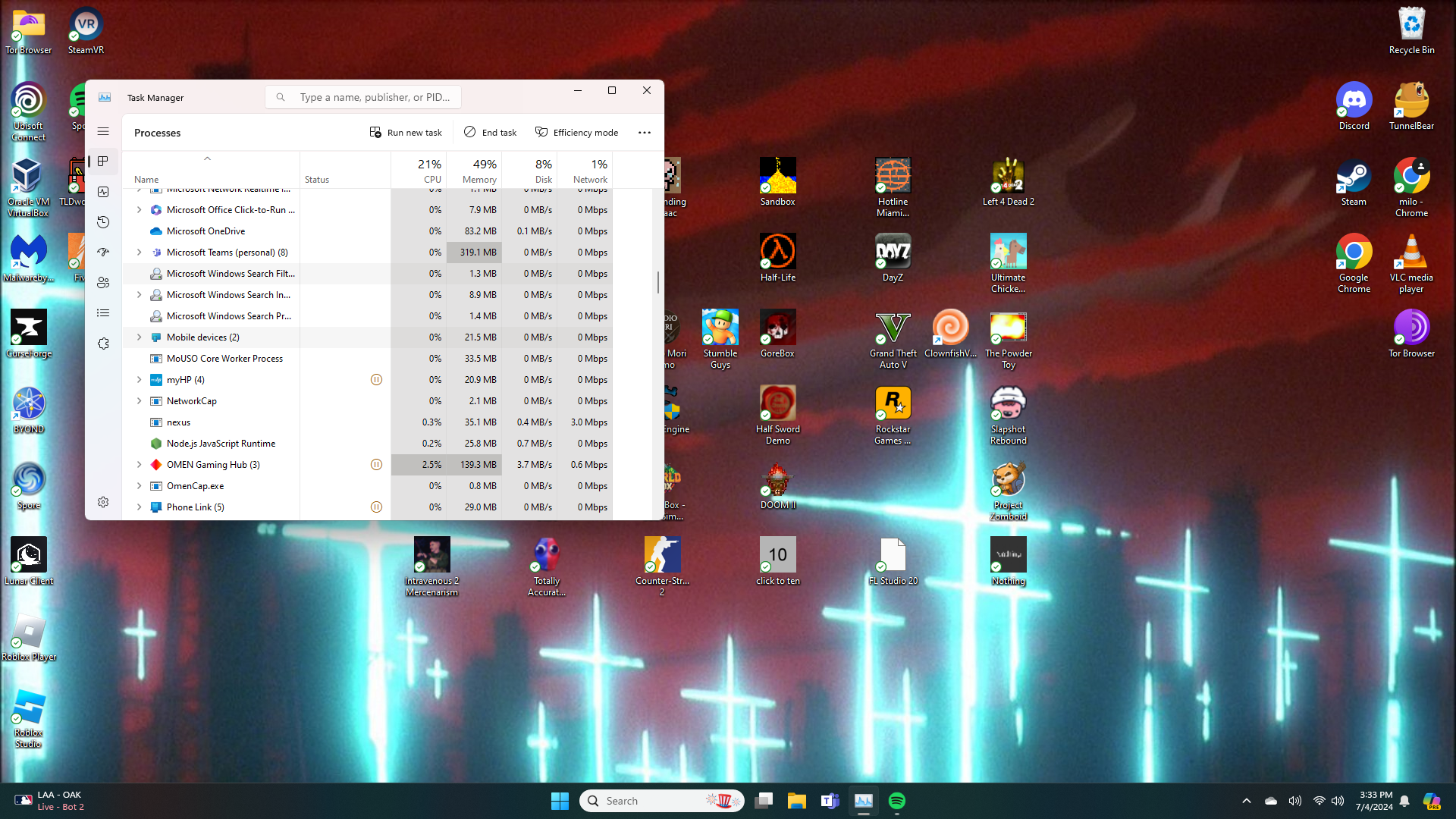
Task: Expand OMEN Gaming Hub process group
Action: coord(139,465)
